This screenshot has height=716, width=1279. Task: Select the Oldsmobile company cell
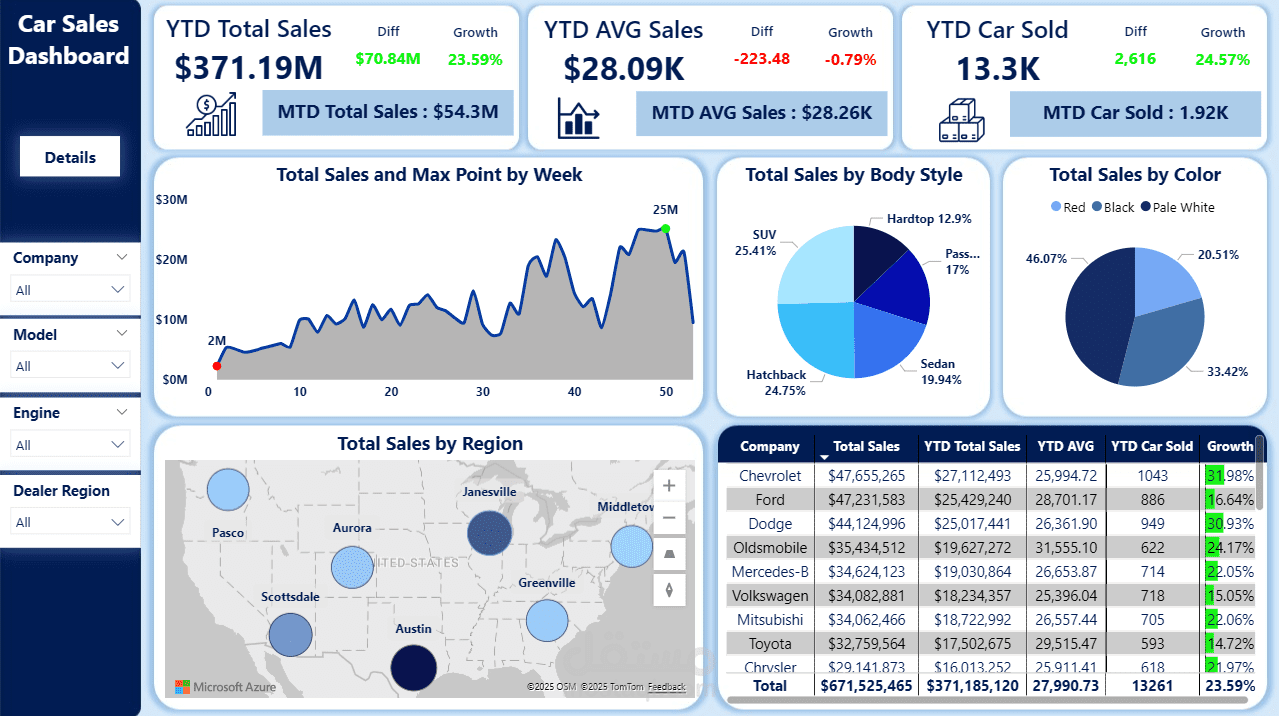[770, 548]
